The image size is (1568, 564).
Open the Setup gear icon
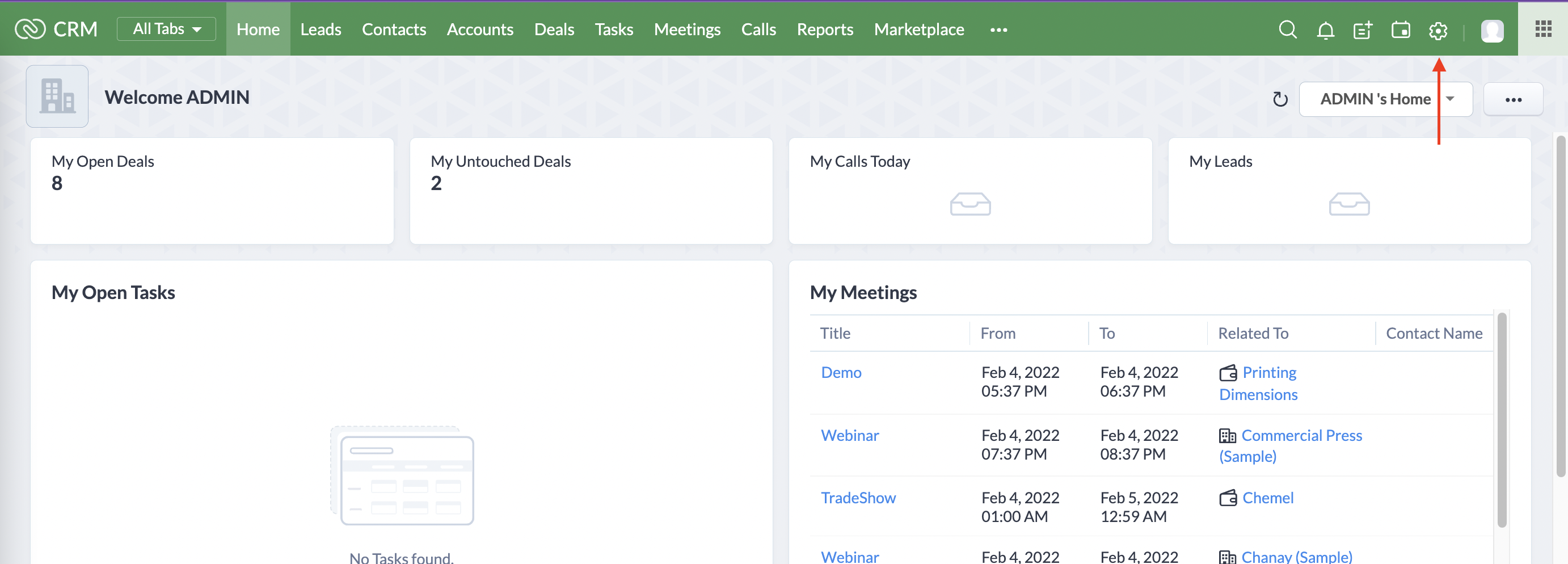[1438, 31]
